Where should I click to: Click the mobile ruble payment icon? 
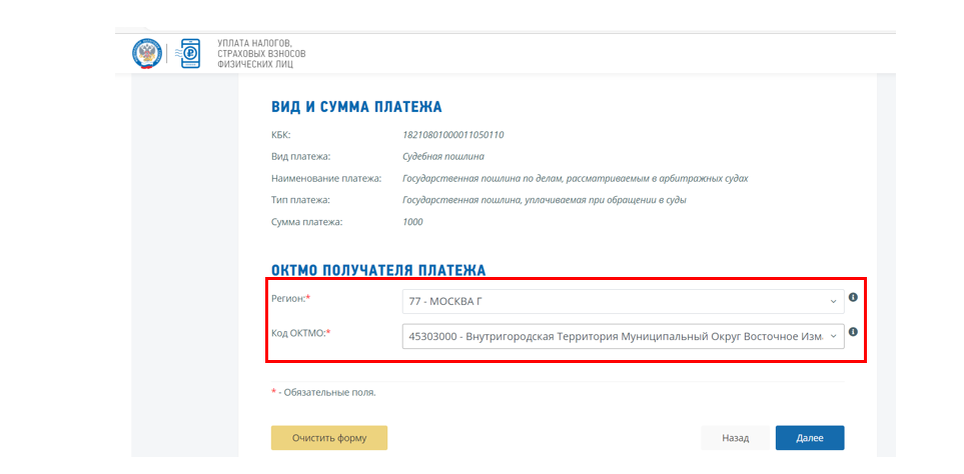coord(187,54)
